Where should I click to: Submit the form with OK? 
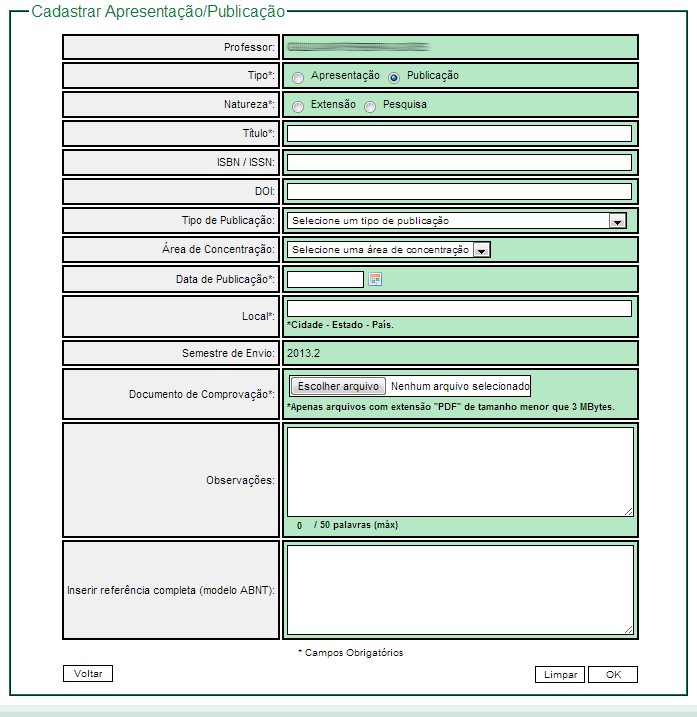coord(613,674)
